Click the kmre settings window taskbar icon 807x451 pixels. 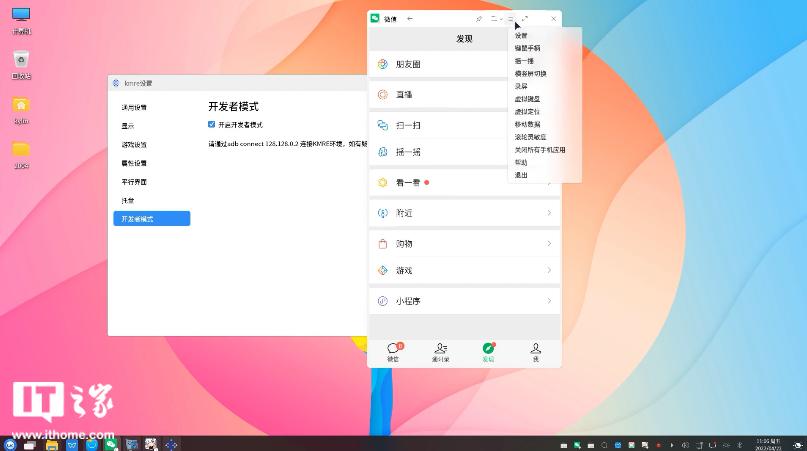pyautogui.click(x=171, y=444)
